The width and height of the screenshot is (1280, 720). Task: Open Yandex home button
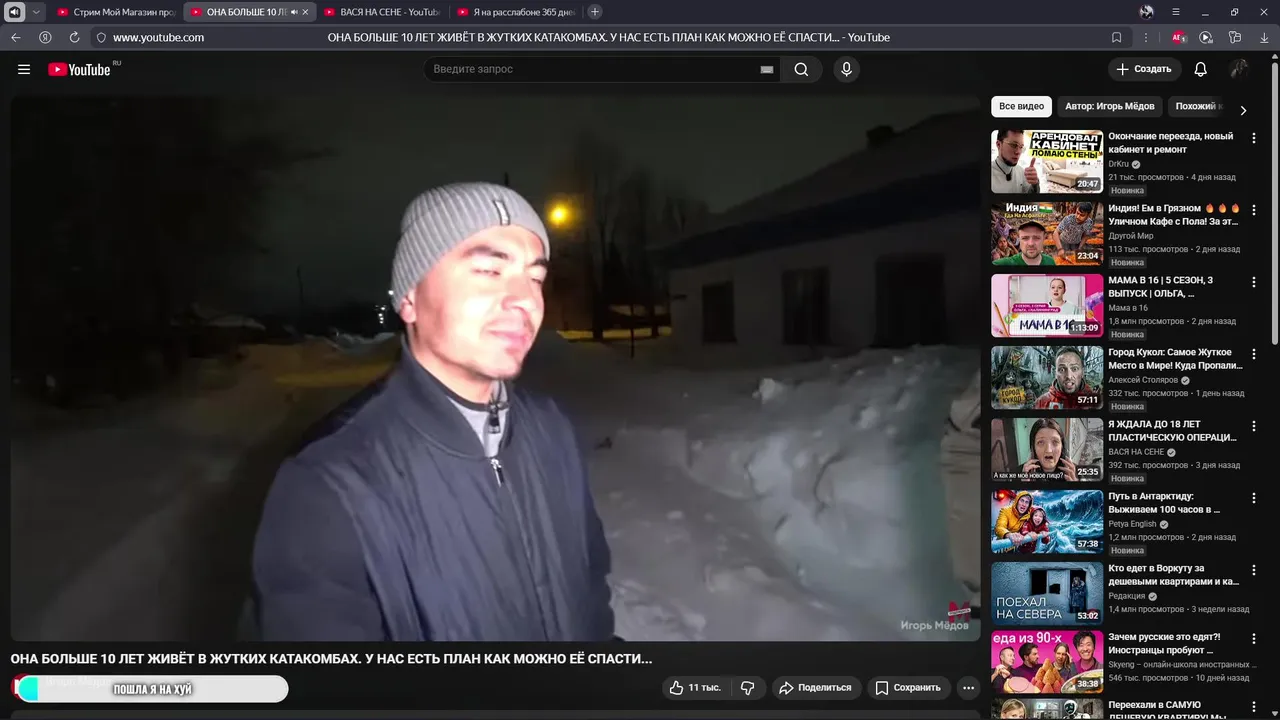click(45, 37)
